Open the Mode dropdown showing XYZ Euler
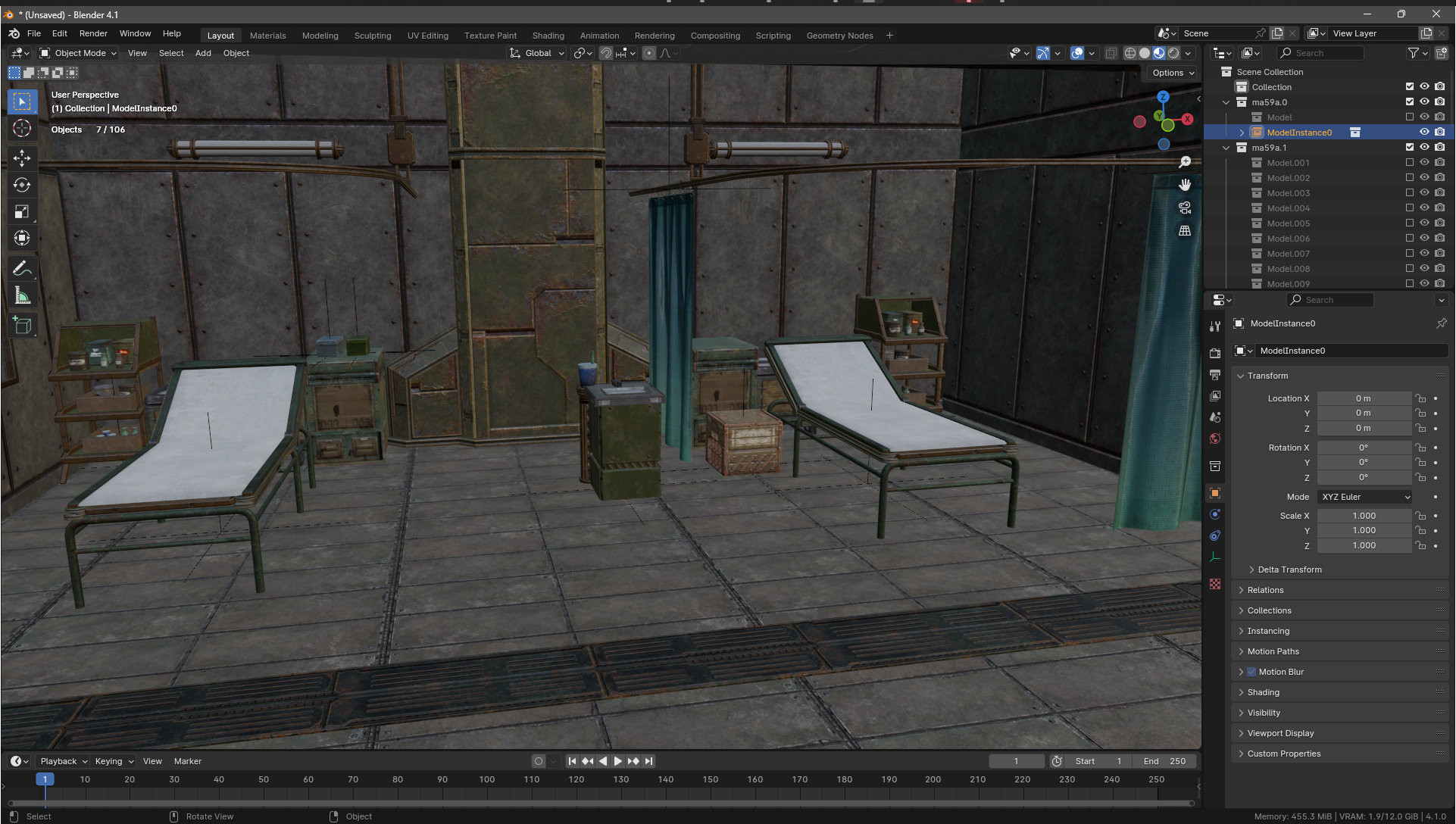 [1364, 497]
